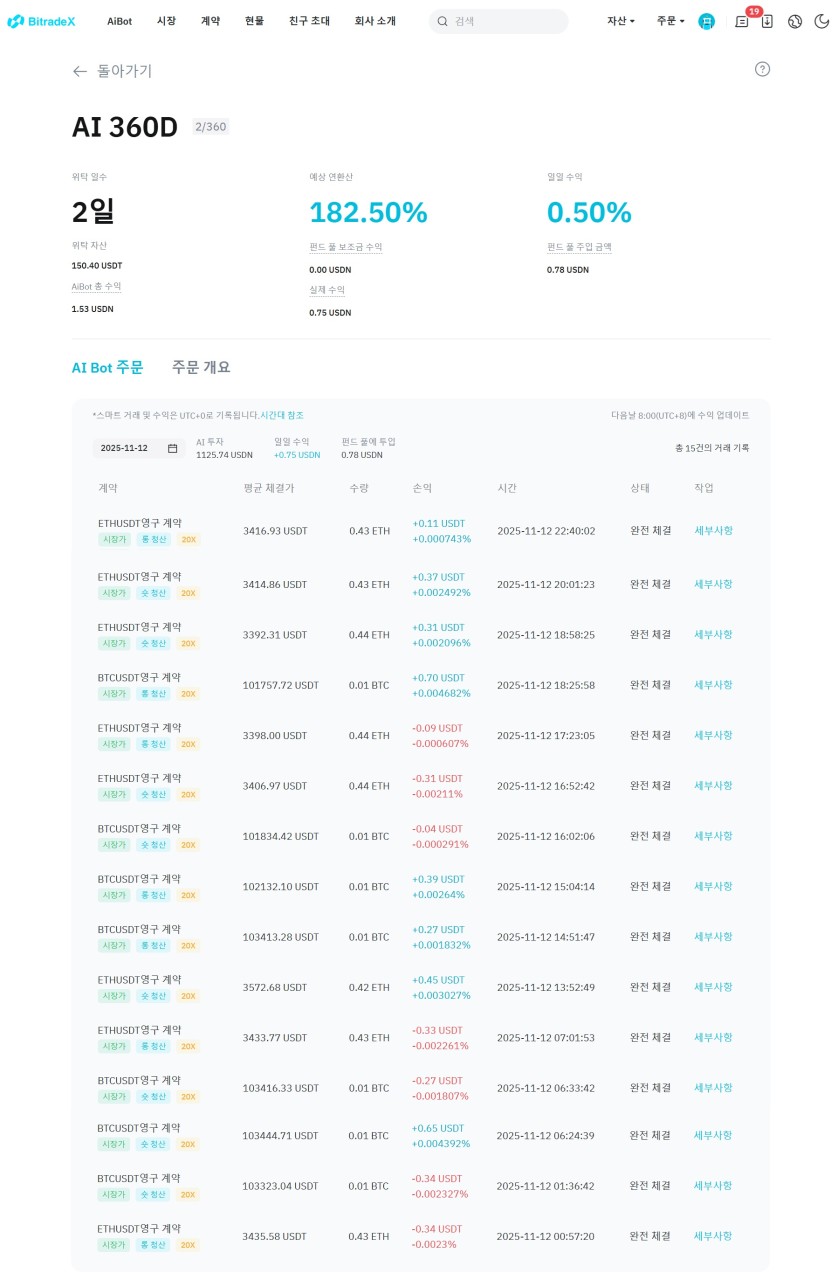Open the 친구 초대 menu item
This screenshot has height=1280, width=838.
point(309,21)
